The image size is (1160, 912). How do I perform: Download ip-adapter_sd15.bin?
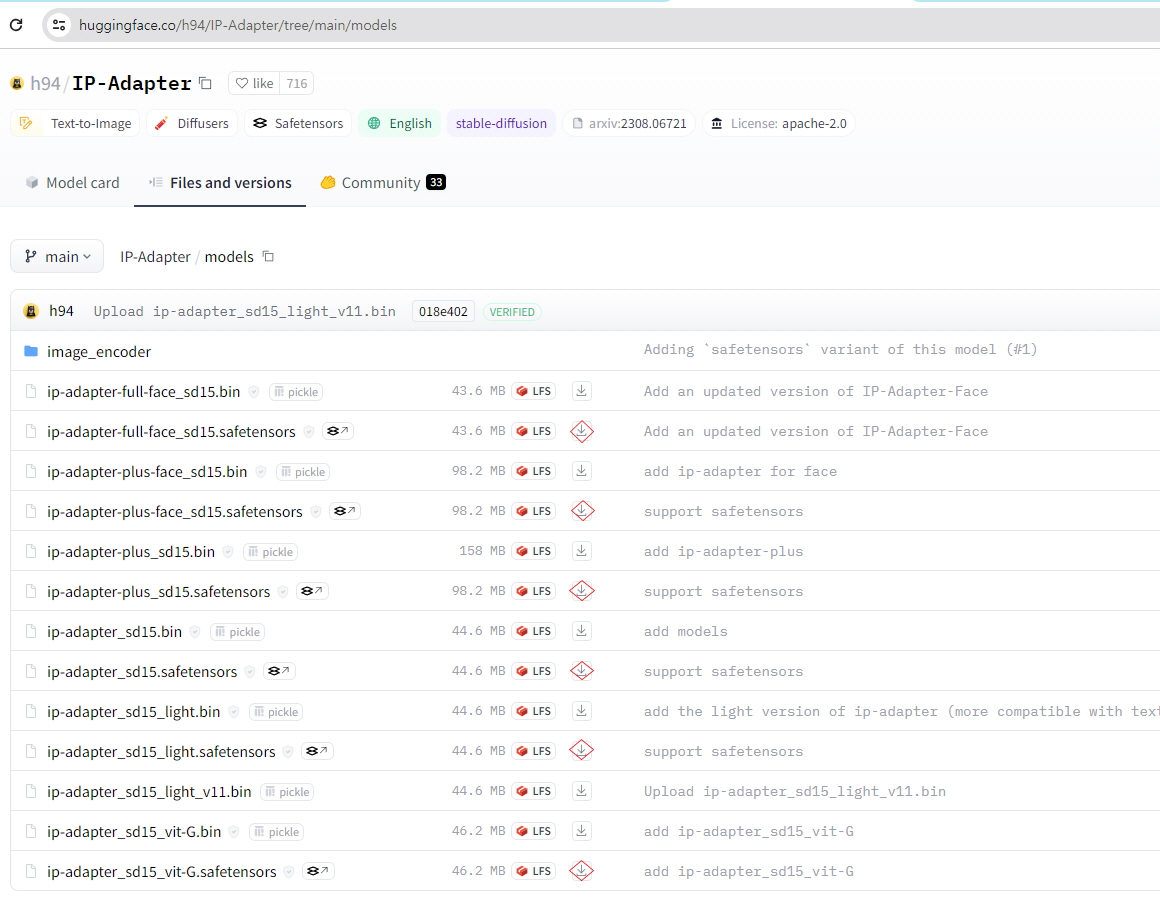581,631
